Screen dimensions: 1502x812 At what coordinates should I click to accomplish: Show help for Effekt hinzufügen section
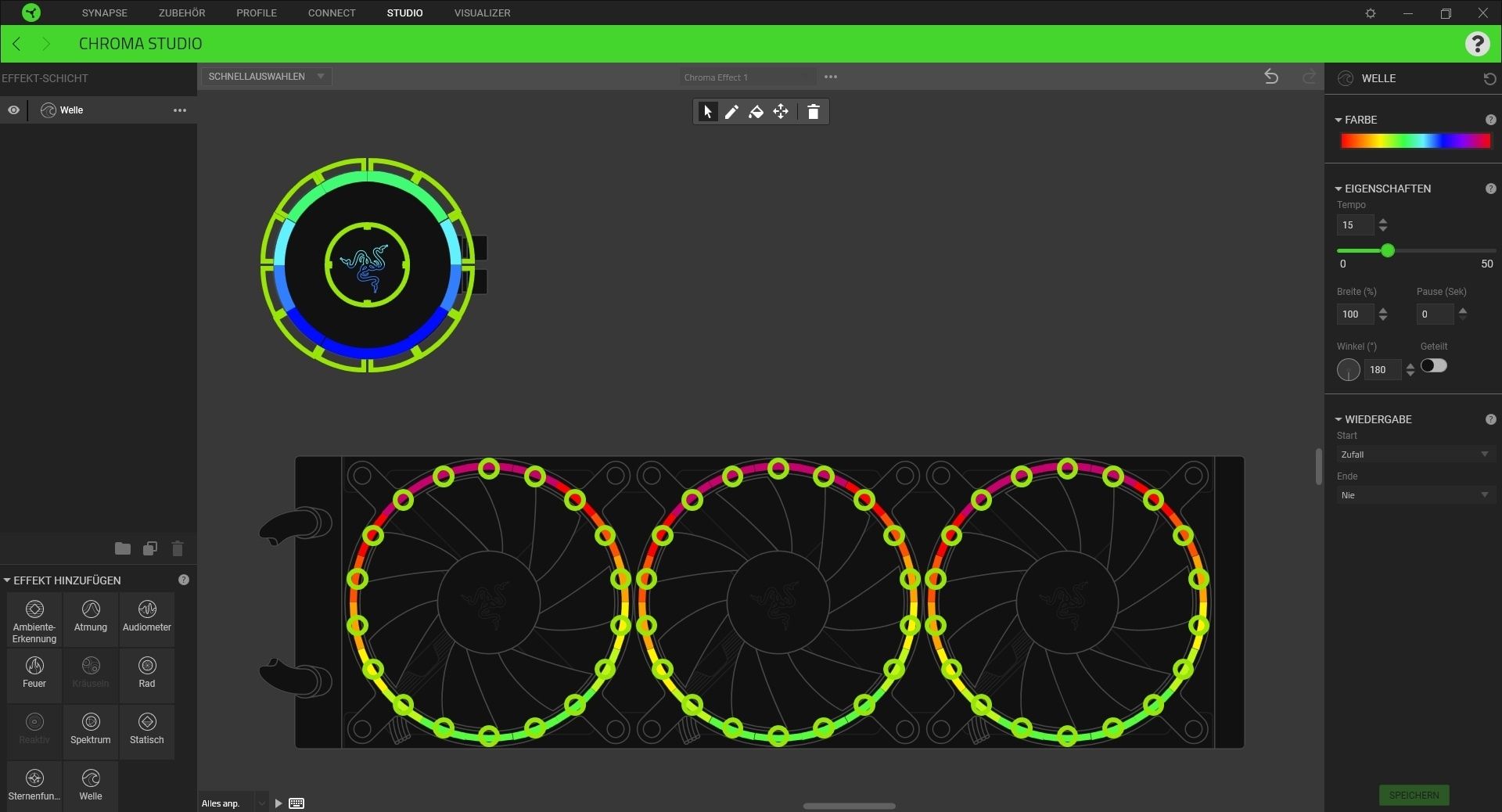pyautogui.click(x=184, y=580)
